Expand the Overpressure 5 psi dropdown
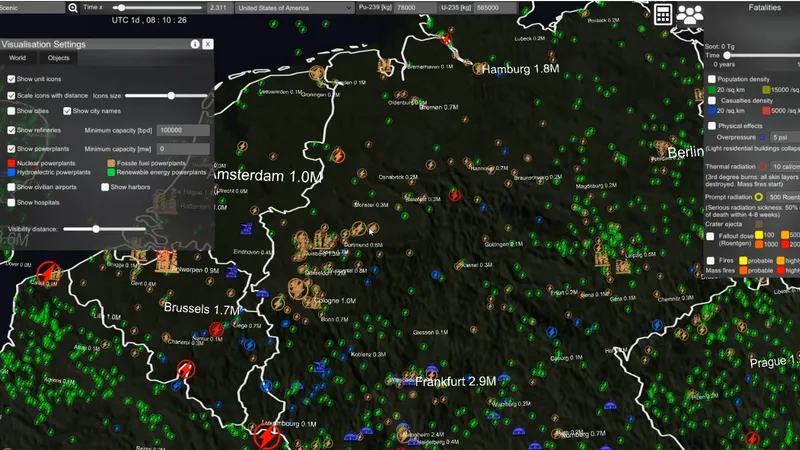This screenshot has width=800, height=450. (x=780, y=136)
